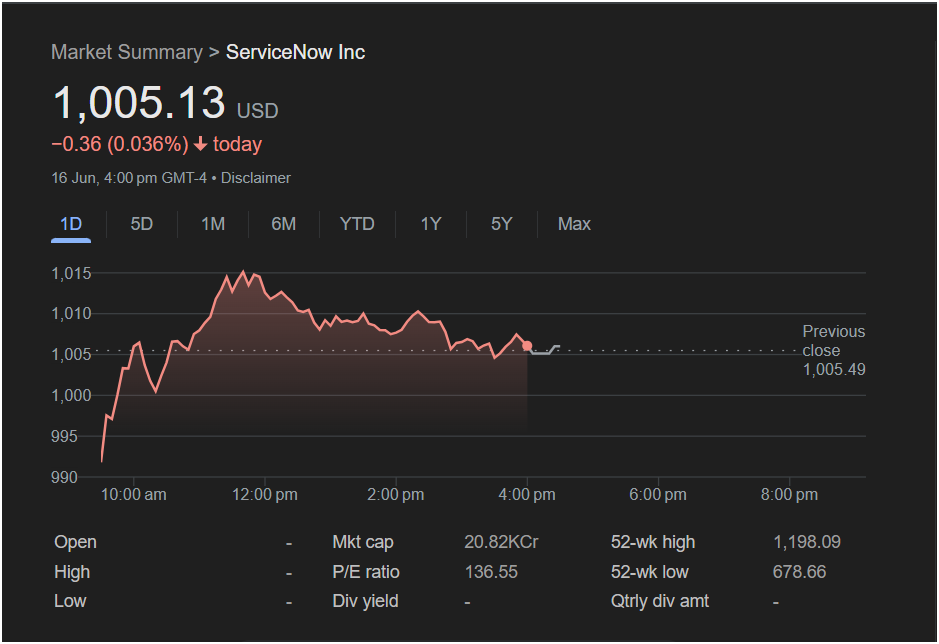This screenshot has height=644, width=939.
Task: Open the Market Summary breadcrumb link
Action: (127, 52)
